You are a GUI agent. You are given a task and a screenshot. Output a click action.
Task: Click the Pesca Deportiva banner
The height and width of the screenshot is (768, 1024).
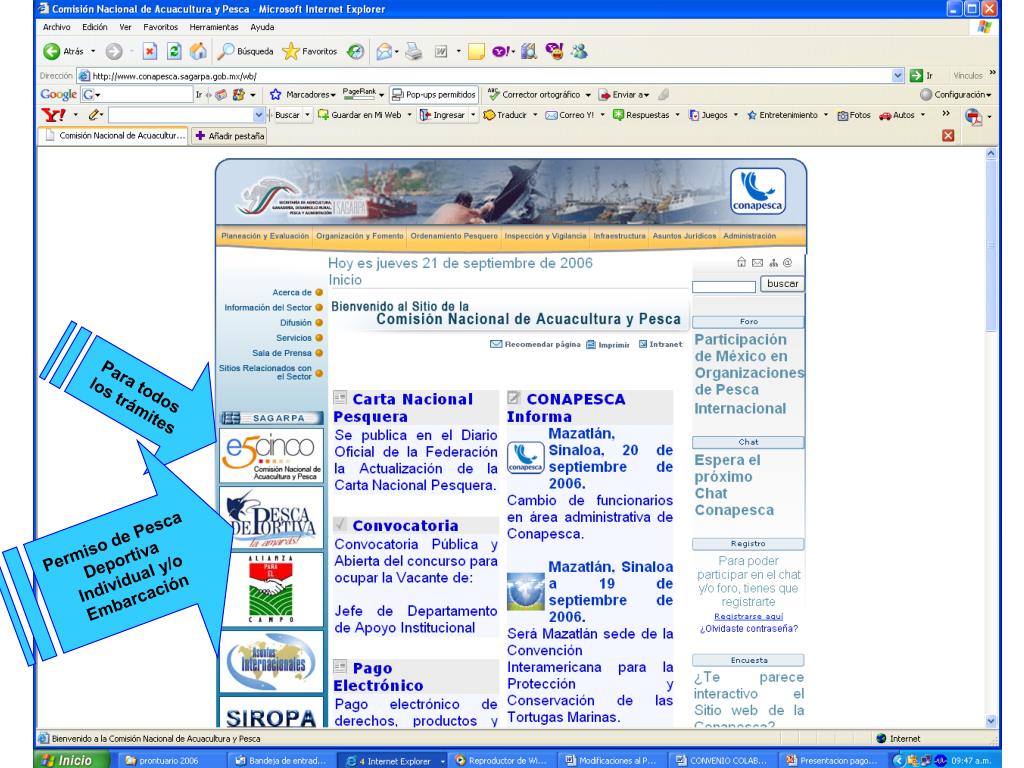(x=271, y=517)
